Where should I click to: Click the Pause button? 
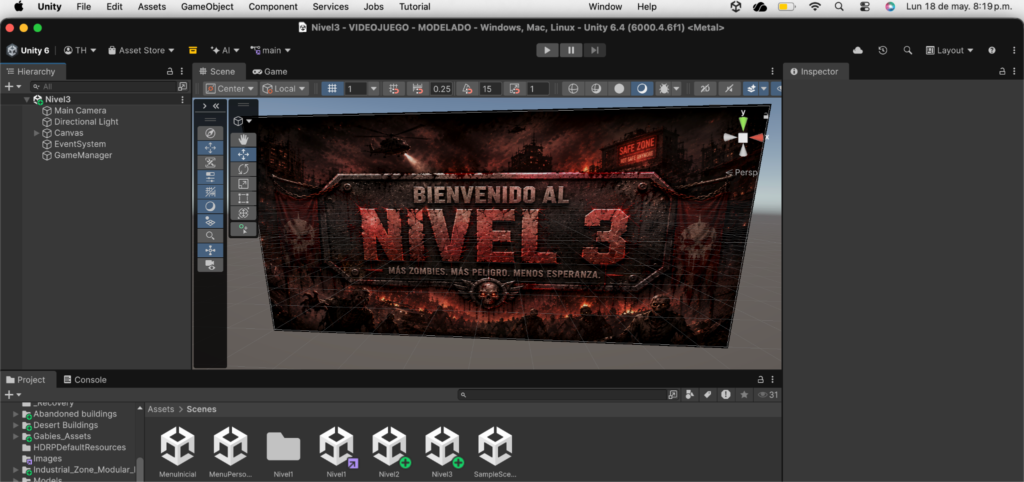pyautogui.click(x=571, y=50)
